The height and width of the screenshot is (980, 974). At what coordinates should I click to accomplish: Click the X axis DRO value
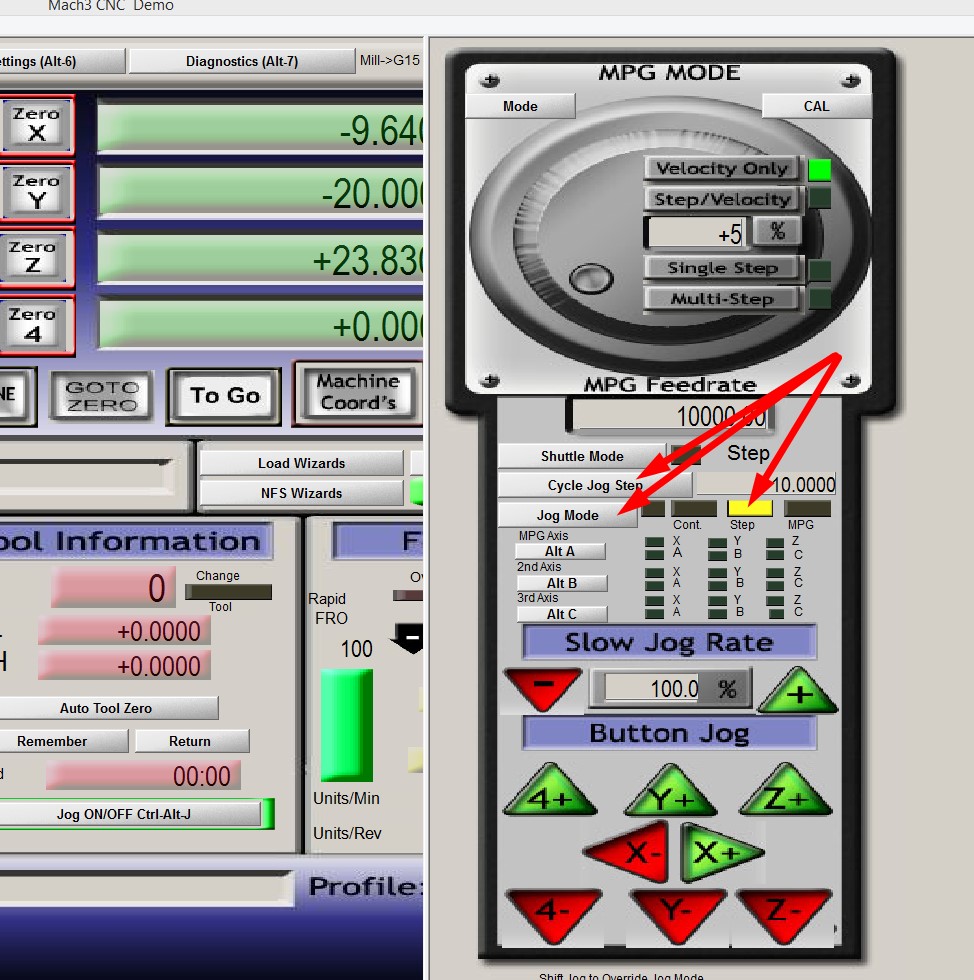coord(261,129)
